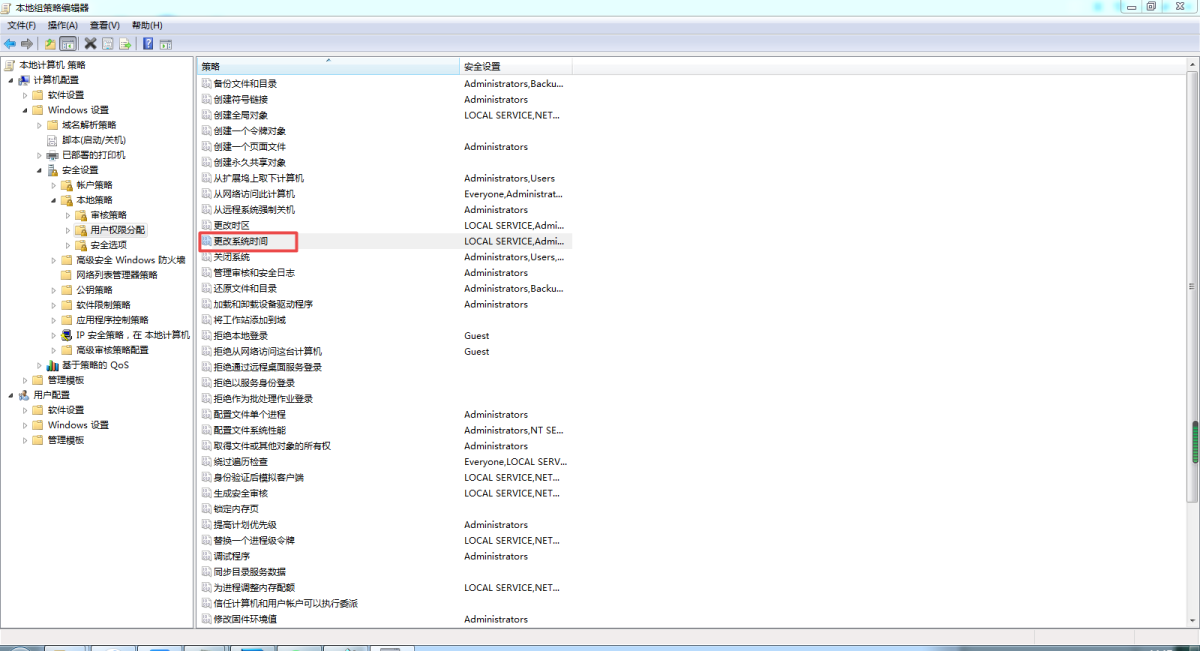Collapse the 计算机配置 tree node
This screenshot has width=1200, height=651.
tap(11, 80)
